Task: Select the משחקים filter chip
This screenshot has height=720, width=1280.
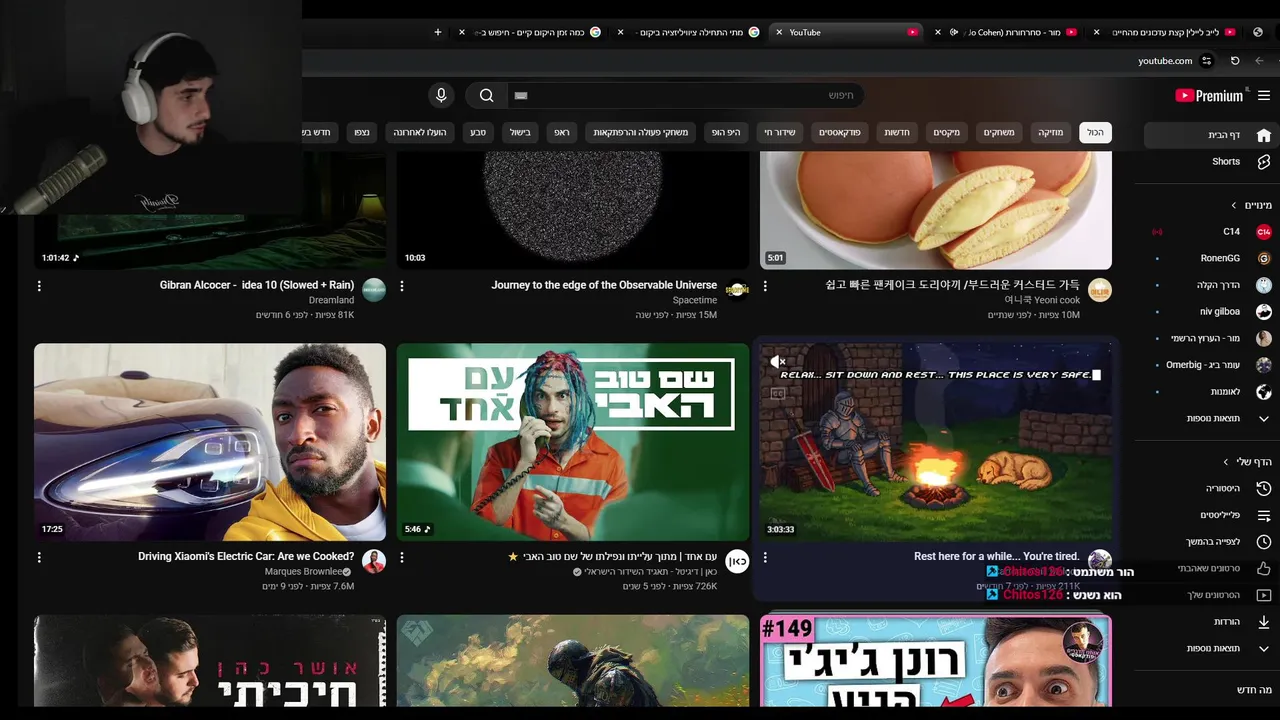Action: tap(998, 132)
